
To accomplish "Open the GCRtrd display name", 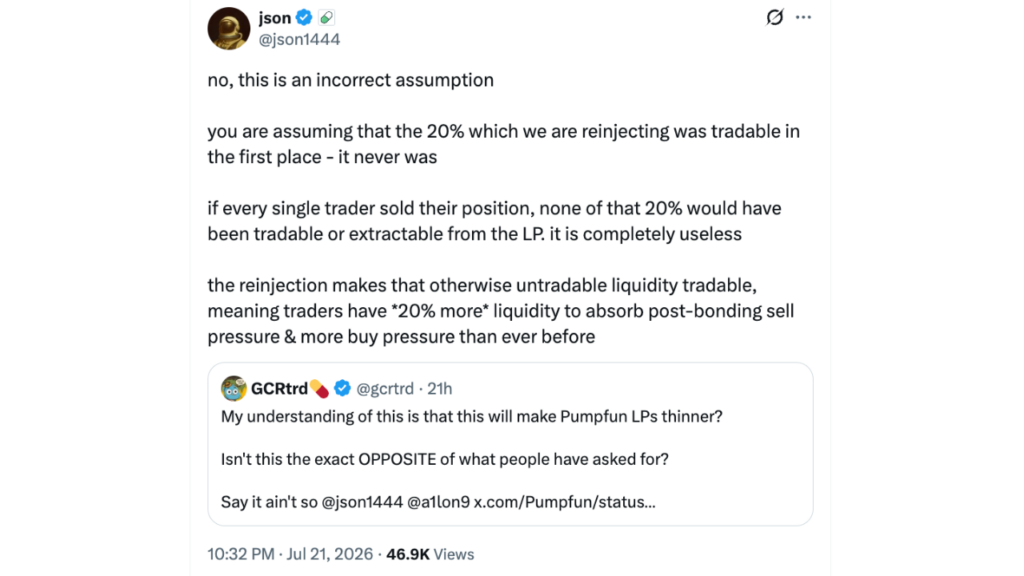I will pyautogui.click(x=279, y=389).
